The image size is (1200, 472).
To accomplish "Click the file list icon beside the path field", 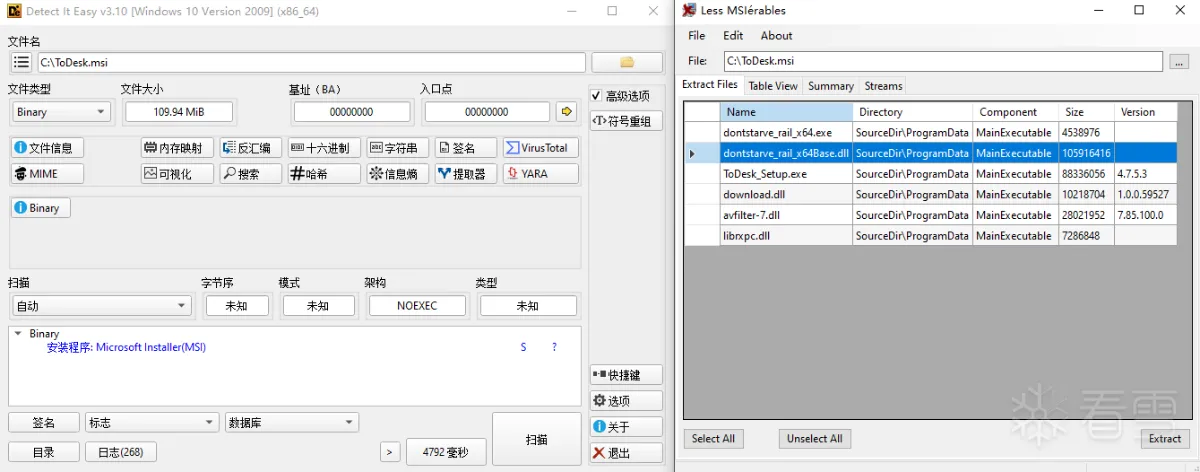I will [x=21, y=62].
